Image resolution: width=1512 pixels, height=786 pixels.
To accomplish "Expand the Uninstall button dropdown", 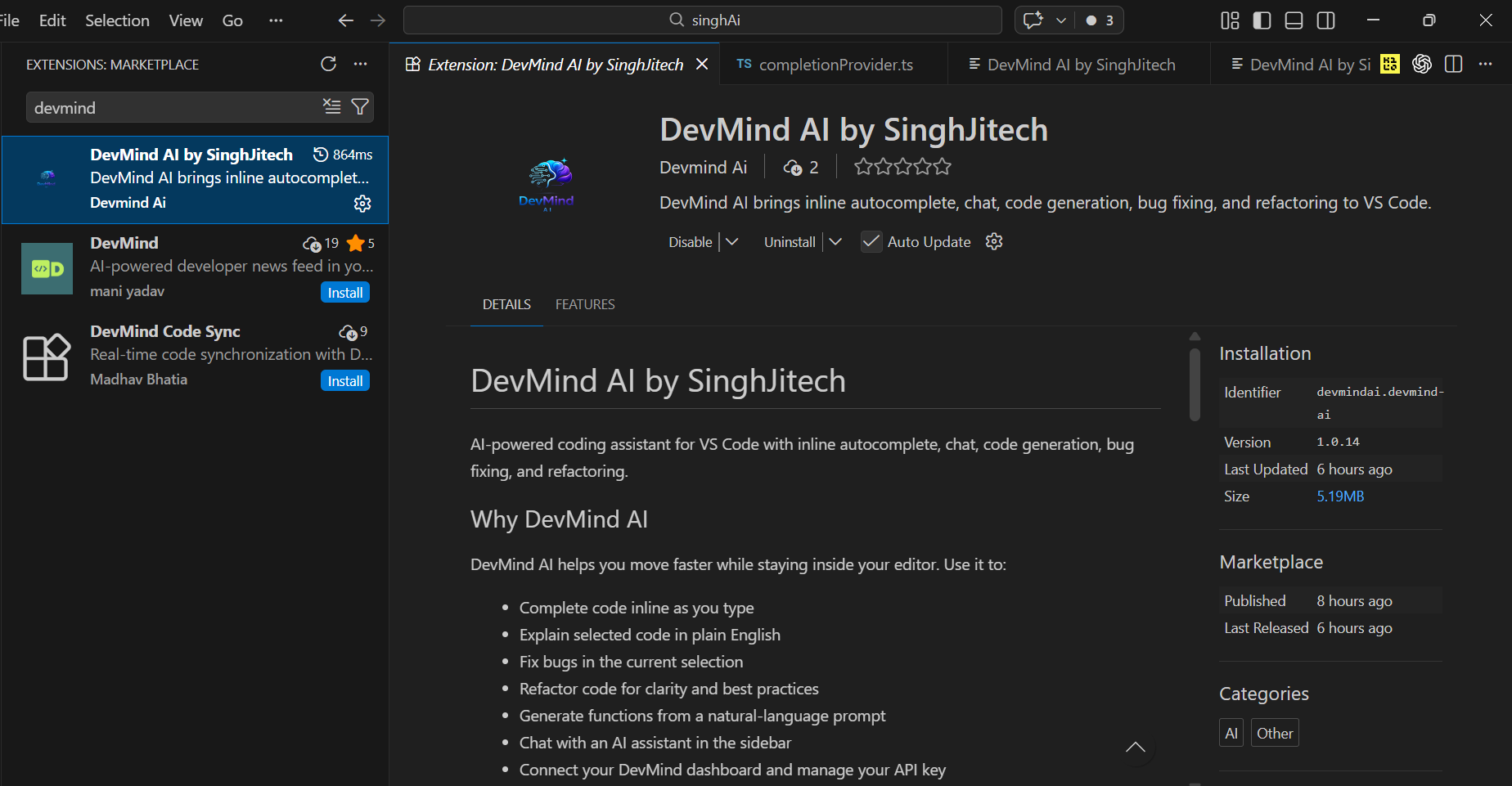I will pos(835,241).
